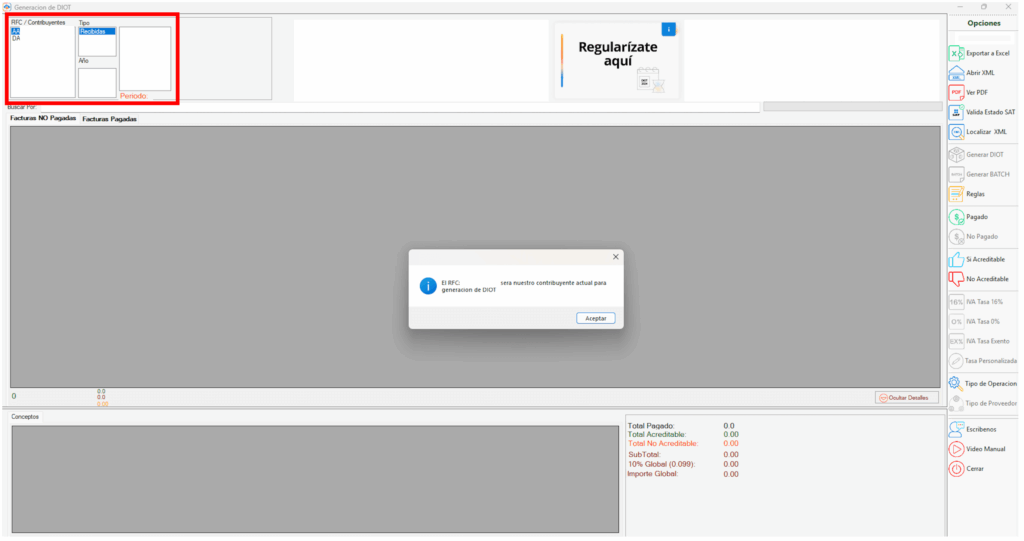Click the No Acreditable thumbs-down icon

click(956, 279)
